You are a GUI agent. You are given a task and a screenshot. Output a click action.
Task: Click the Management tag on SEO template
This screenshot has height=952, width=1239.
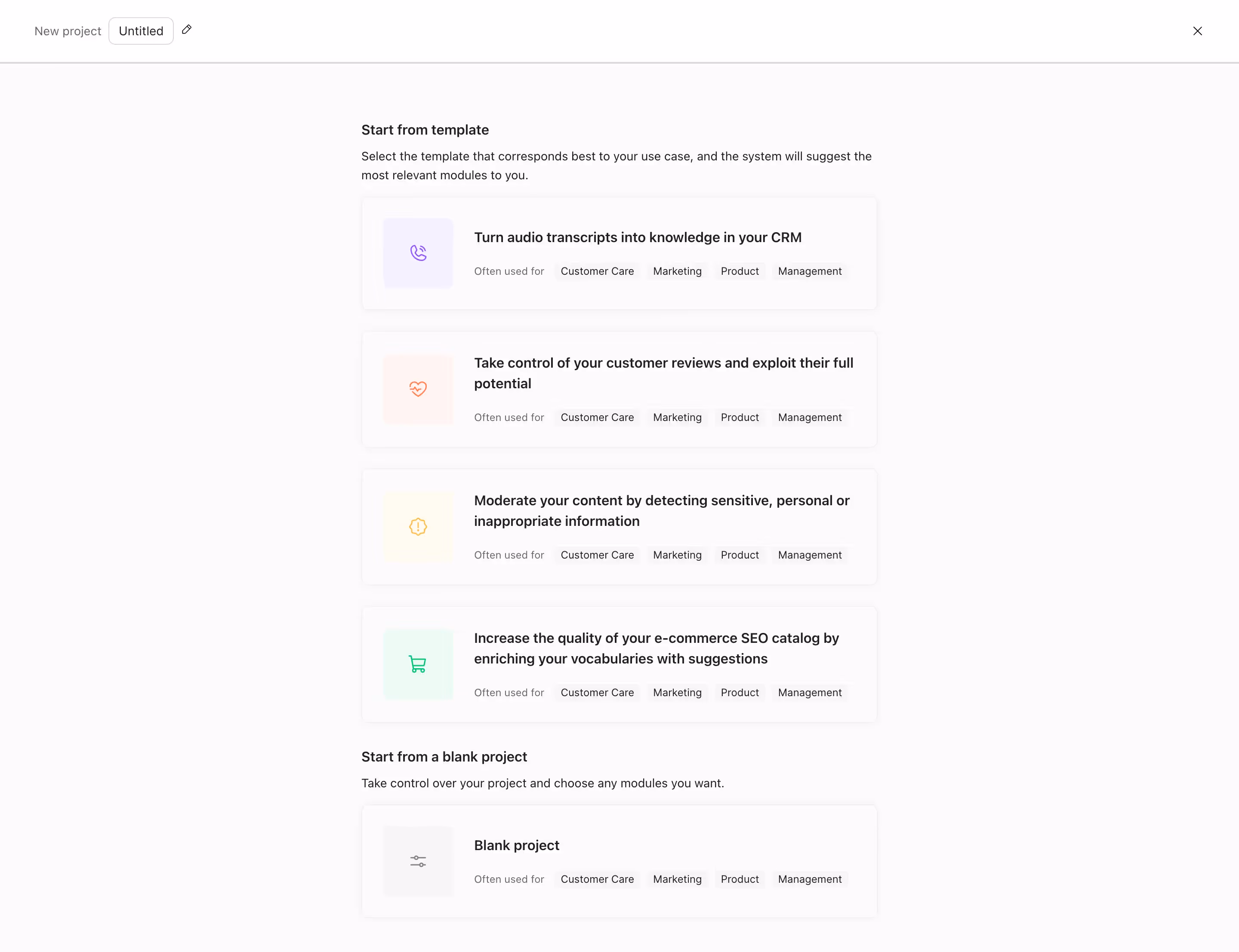tap(809, 692)
